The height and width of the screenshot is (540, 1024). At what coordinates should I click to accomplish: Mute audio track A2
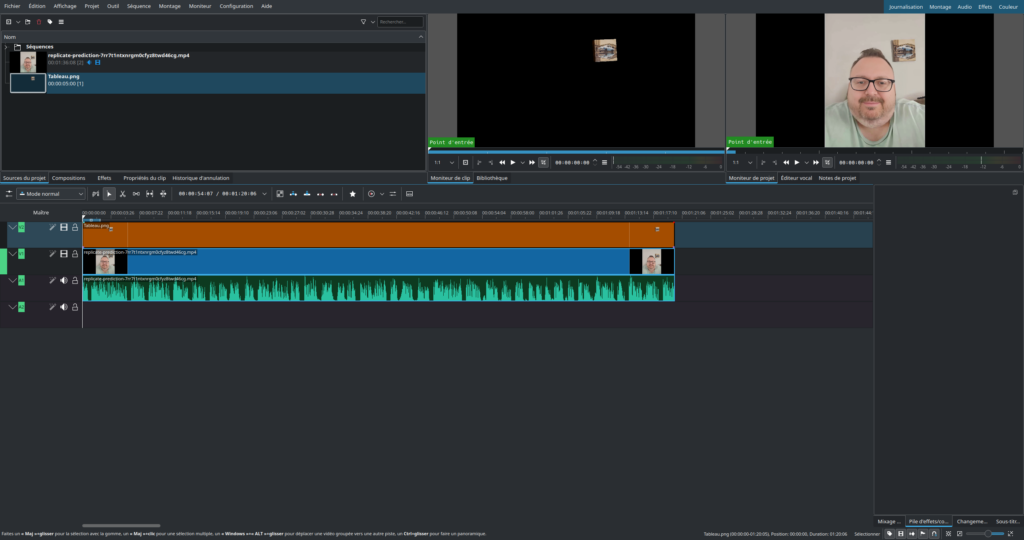[x=63, y=307]
